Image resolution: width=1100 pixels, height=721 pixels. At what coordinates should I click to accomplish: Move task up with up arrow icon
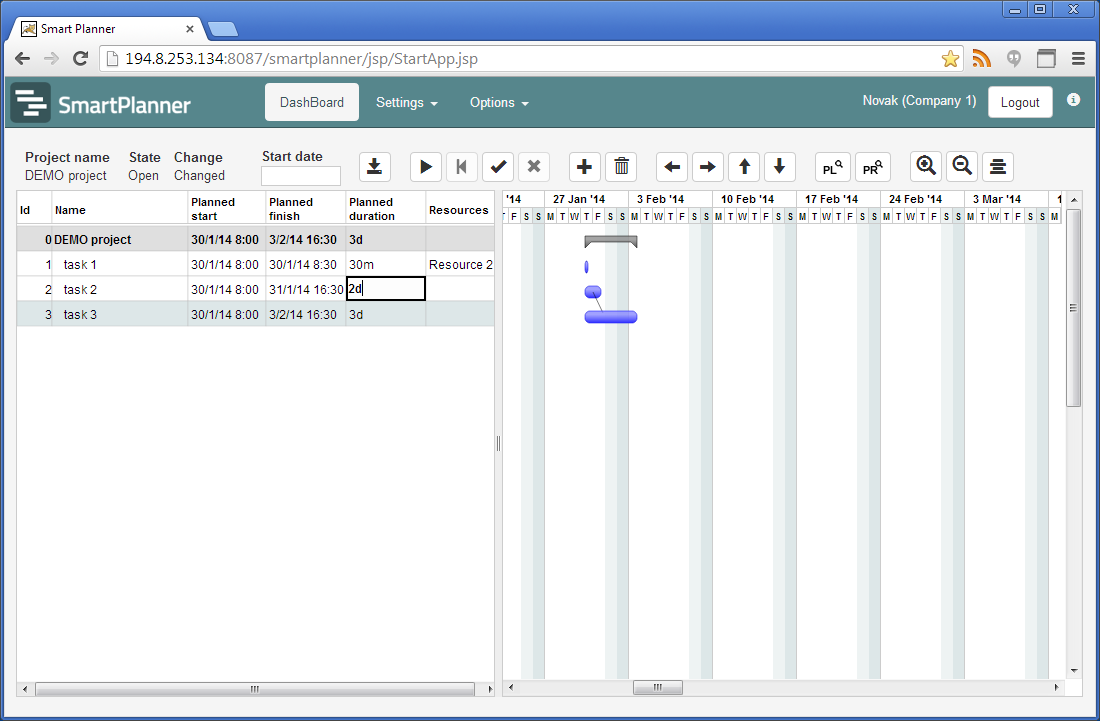click(x=744, y=167)
